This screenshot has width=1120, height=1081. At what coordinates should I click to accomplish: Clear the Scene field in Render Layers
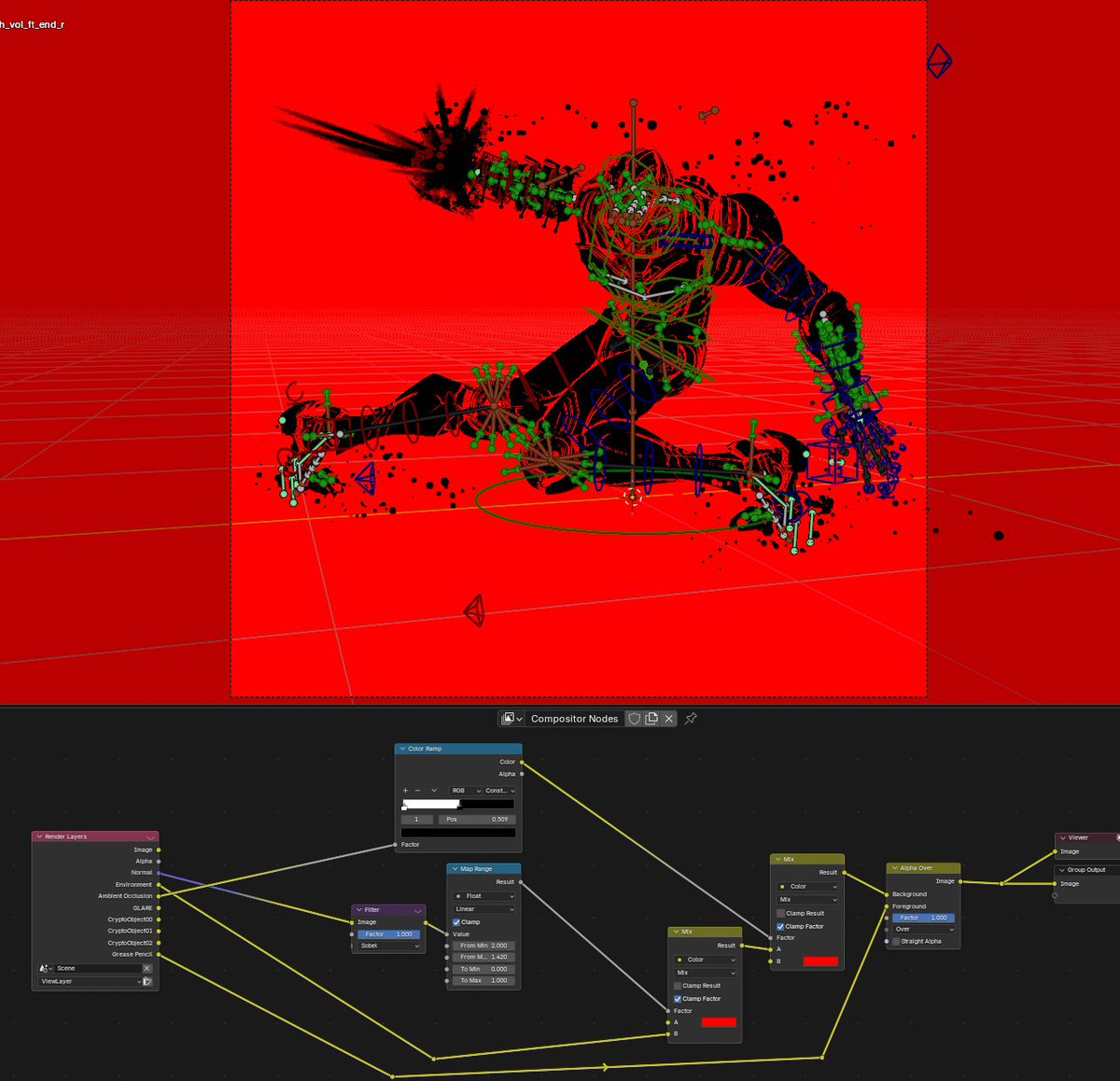(147, 969)
